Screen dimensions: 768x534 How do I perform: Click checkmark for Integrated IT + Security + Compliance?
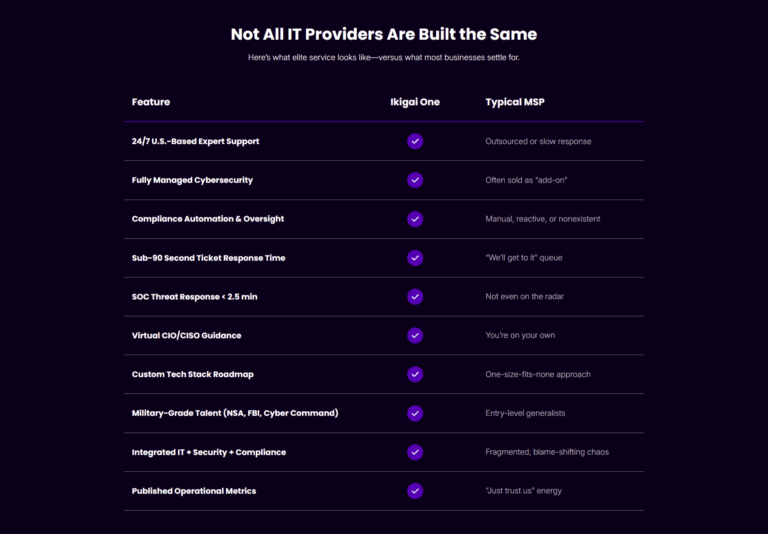[x=415, y=452]
